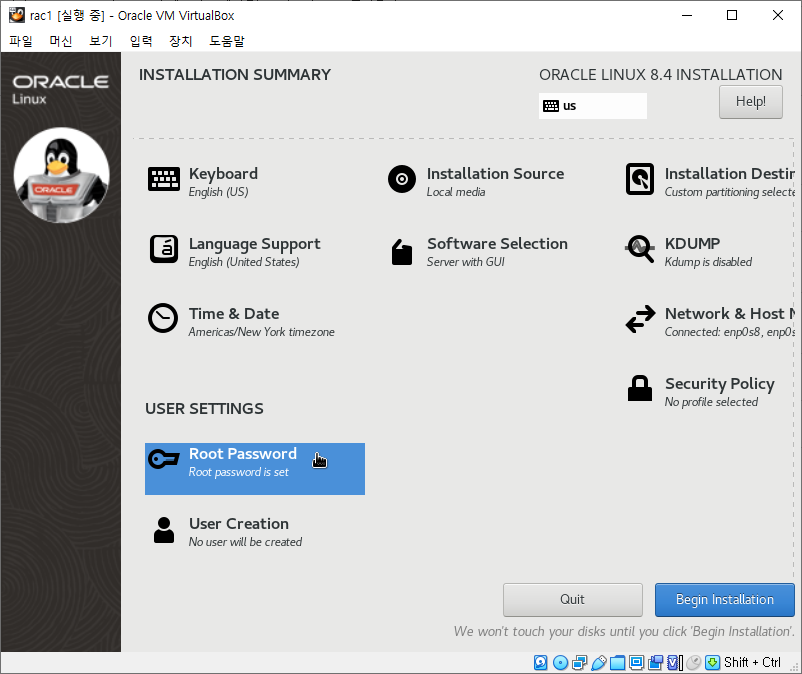Open Time & Date title label

234,313
